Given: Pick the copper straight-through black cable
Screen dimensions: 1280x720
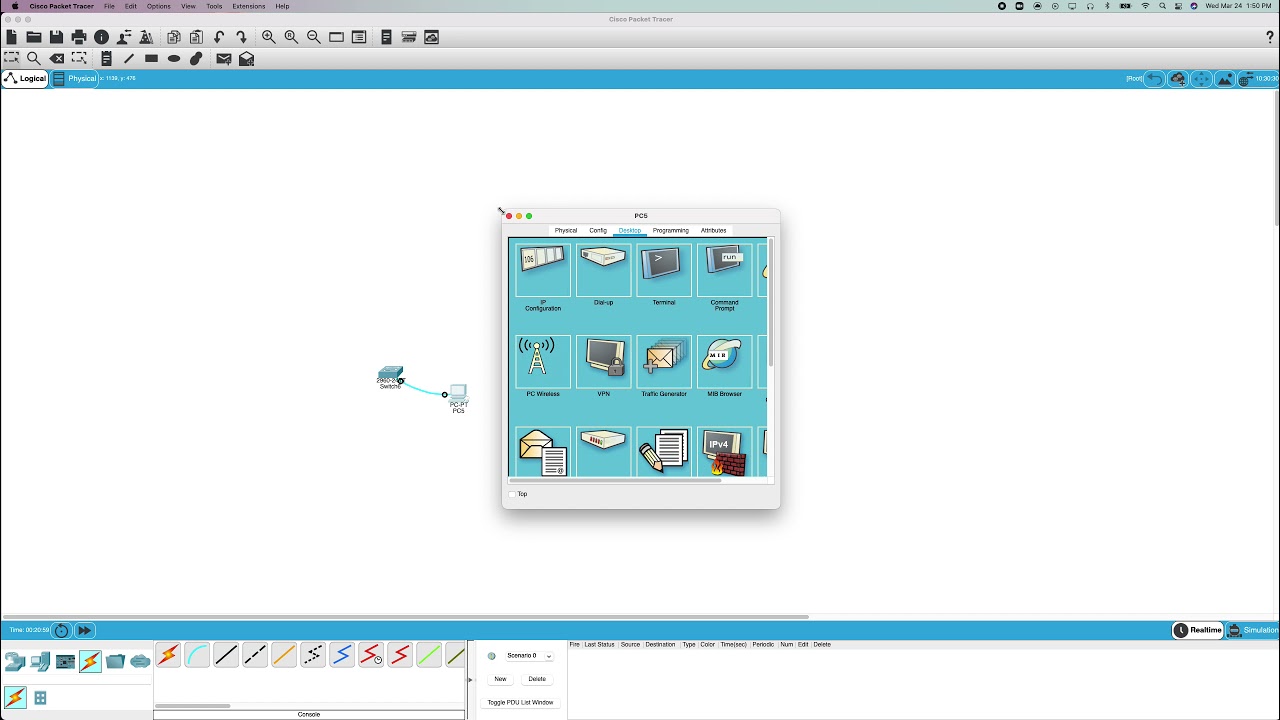Looking at the screenshot, I should [x=226, y=656].
